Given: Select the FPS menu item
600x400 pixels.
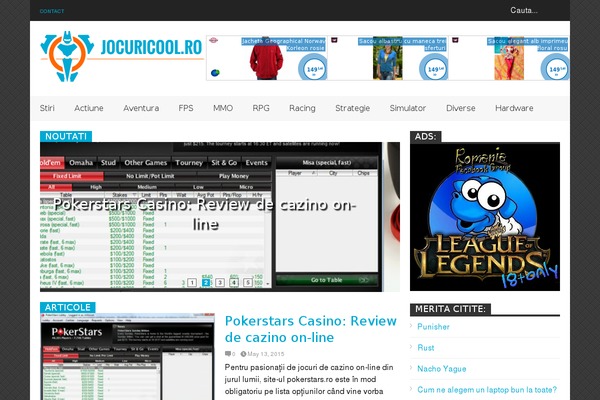Looking at the screenshot, I should click(186, 108).
